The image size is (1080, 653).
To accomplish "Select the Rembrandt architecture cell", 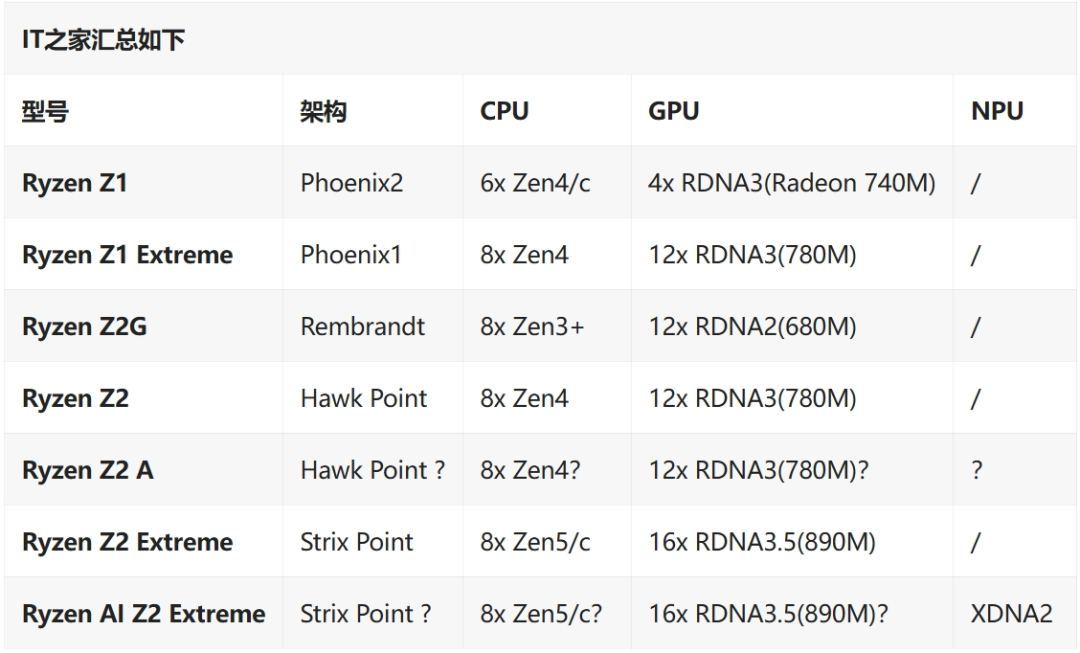I will pyautogui.click(x=362, y=326).
